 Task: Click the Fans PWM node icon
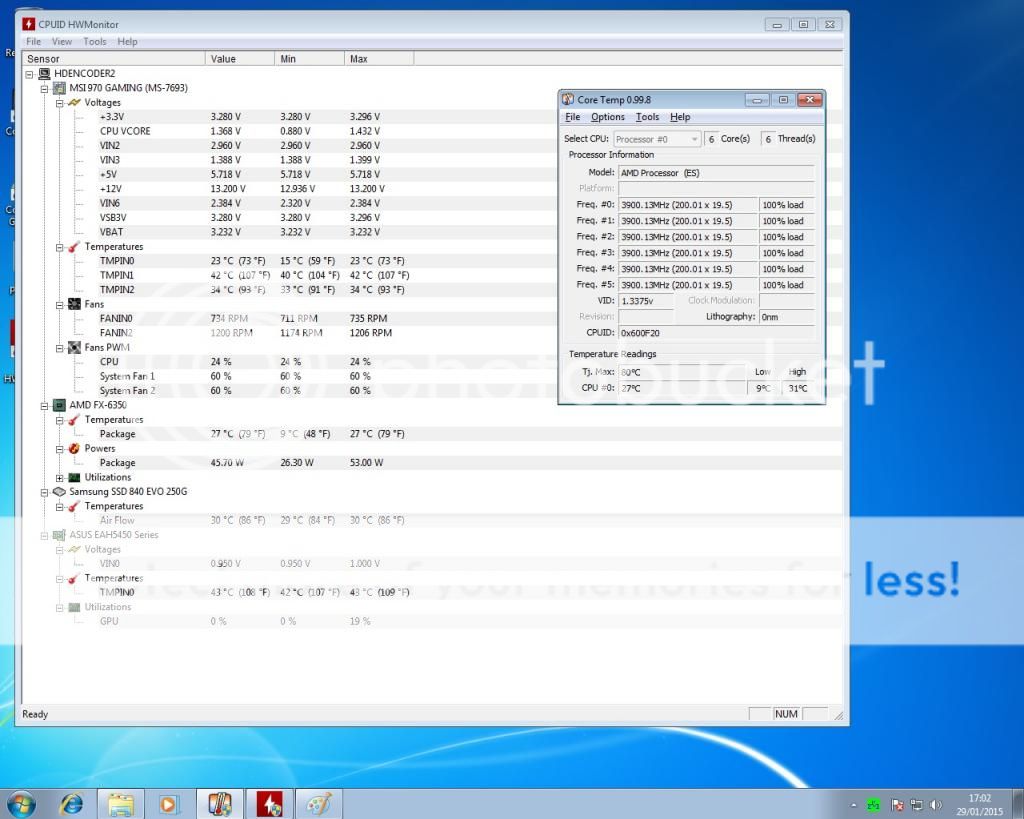pyautogui.click(x=74, y=347)
